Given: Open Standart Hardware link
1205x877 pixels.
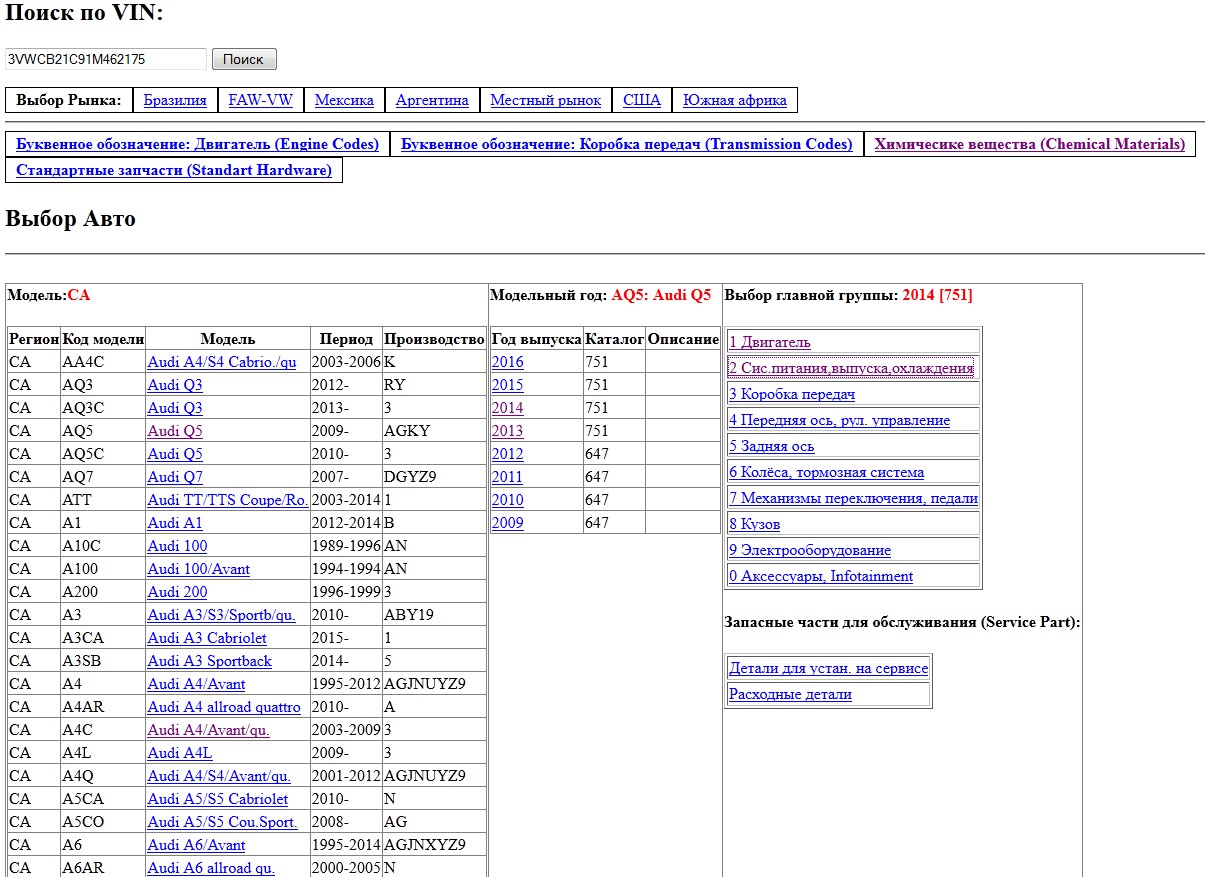Looking at the screenshot, I should [174, 170].
